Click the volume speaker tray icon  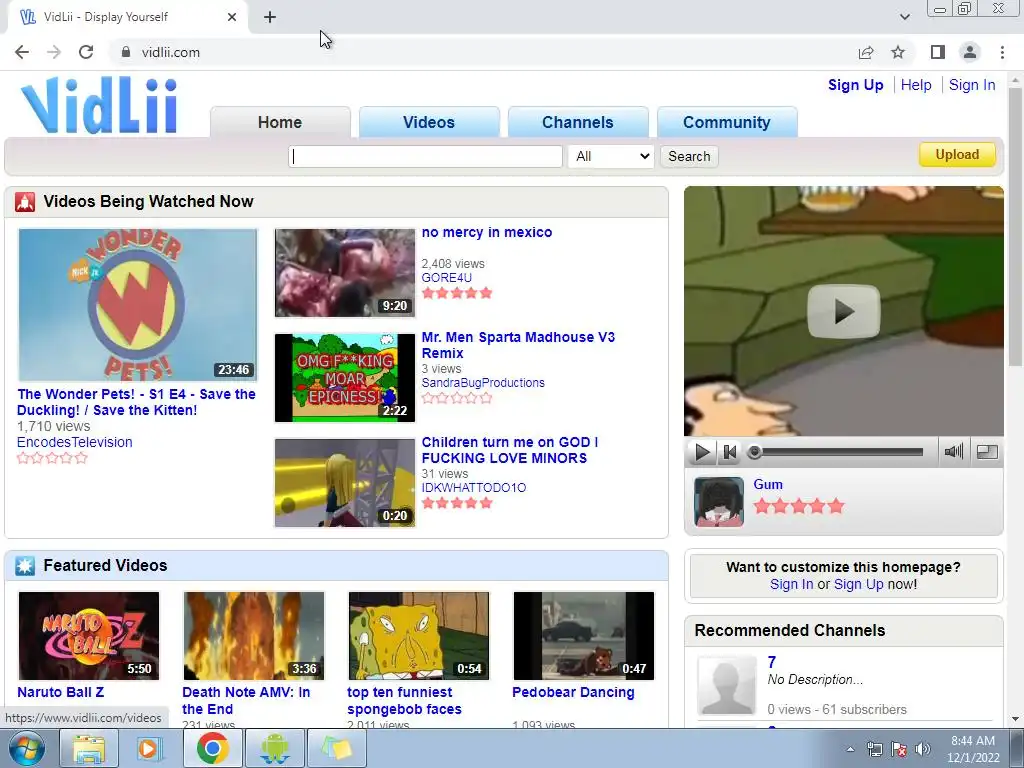click(x=923, y=749)
